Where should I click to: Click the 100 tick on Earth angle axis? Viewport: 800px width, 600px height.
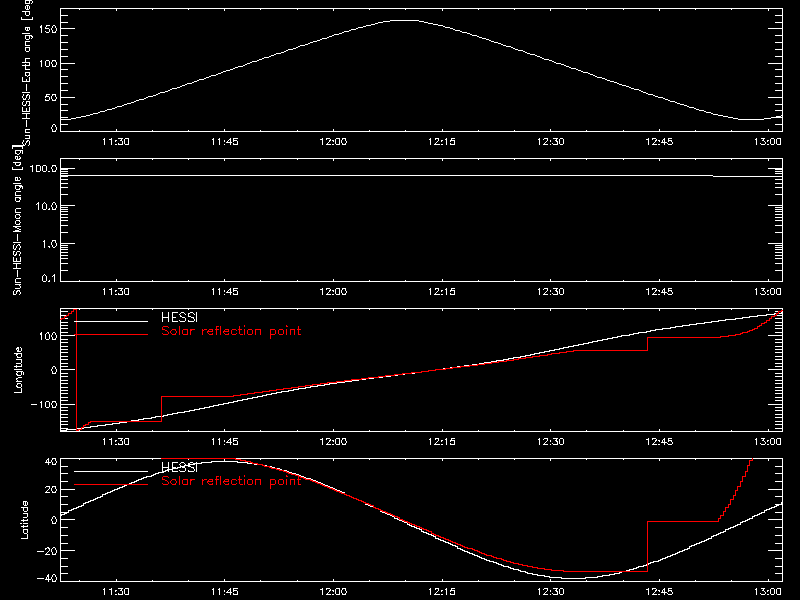[48, 63]
